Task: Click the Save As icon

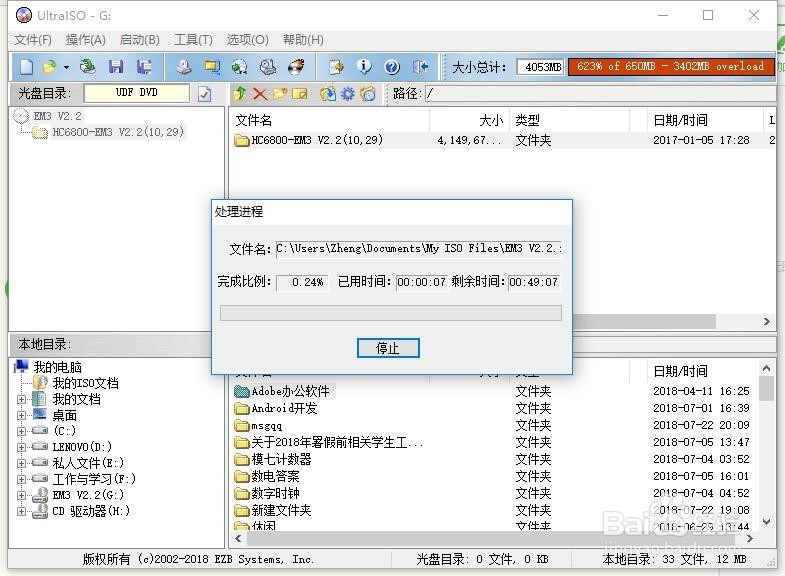Action: click(x=144, y=67)
